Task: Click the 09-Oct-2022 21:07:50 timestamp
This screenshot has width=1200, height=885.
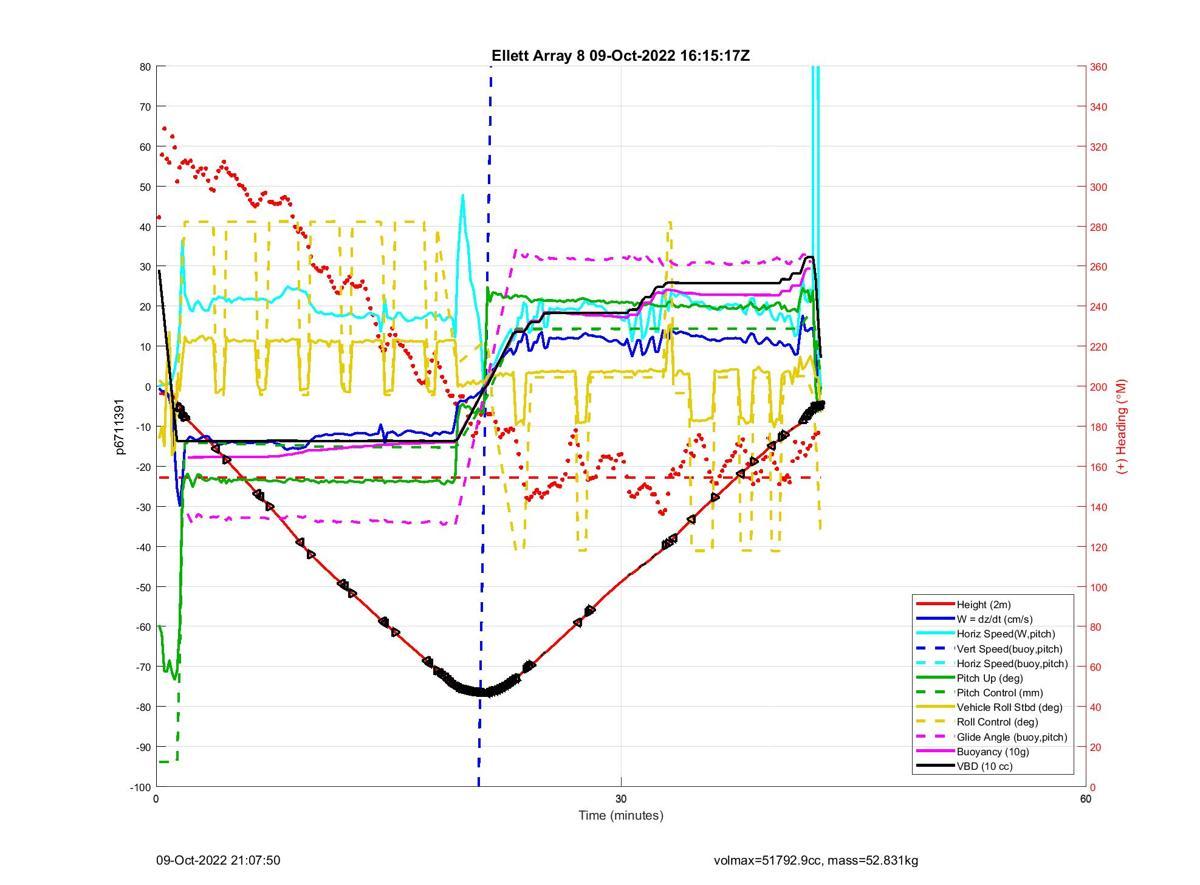Action: coord(218,860)
